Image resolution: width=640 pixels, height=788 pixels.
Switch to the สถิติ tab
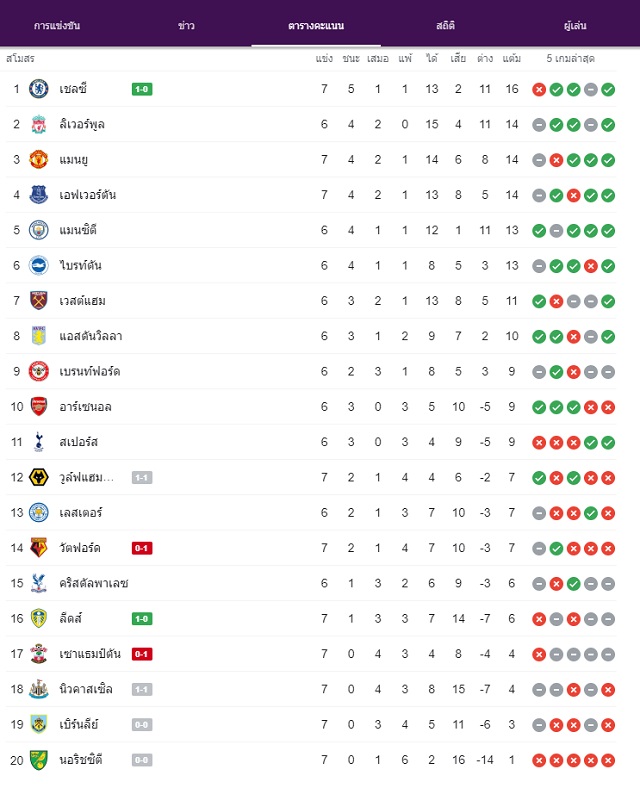point(445,25)
